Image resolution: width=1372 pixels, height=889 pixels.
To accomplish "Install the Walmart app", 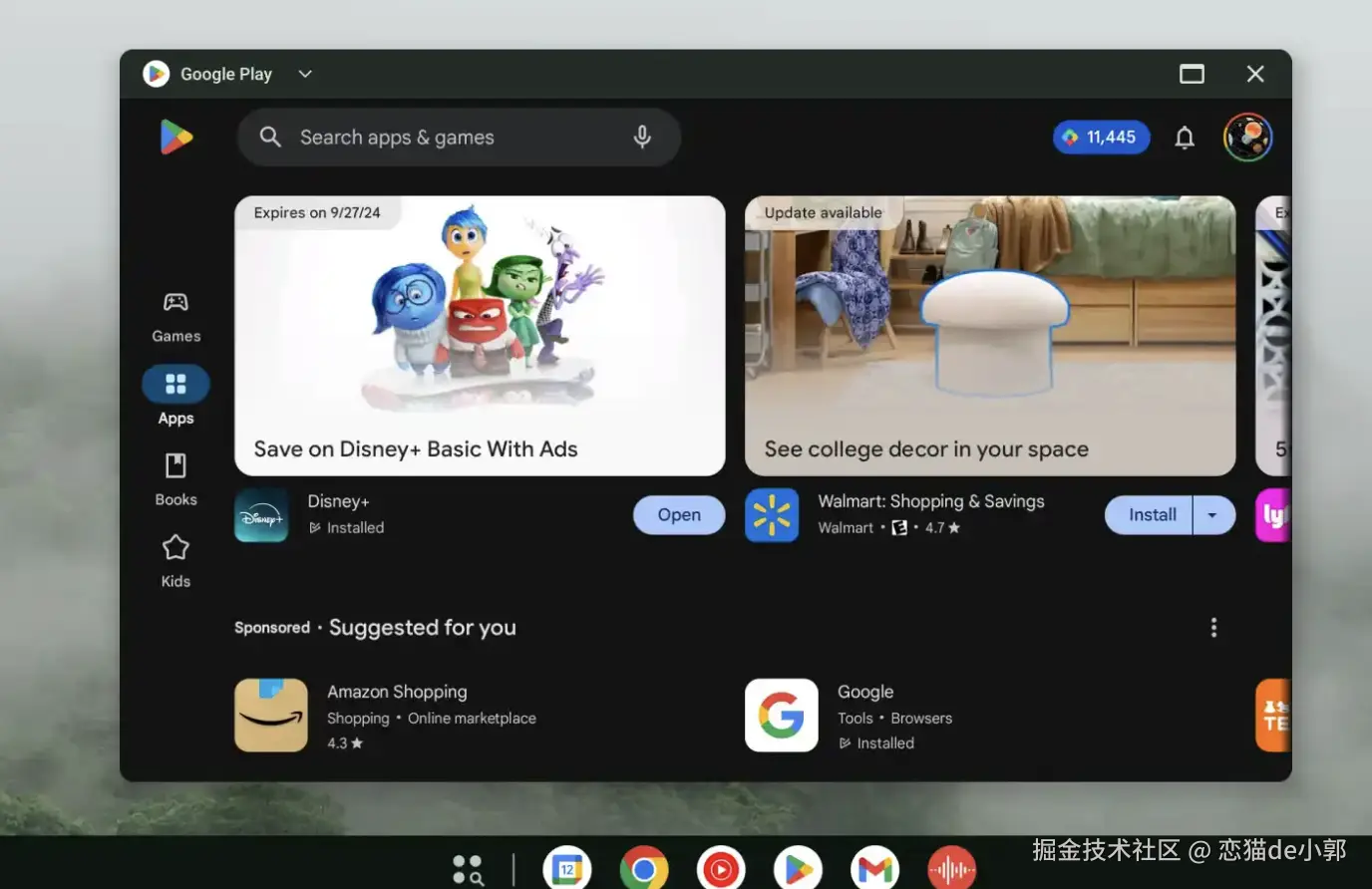I will [x=1149, y=515].
